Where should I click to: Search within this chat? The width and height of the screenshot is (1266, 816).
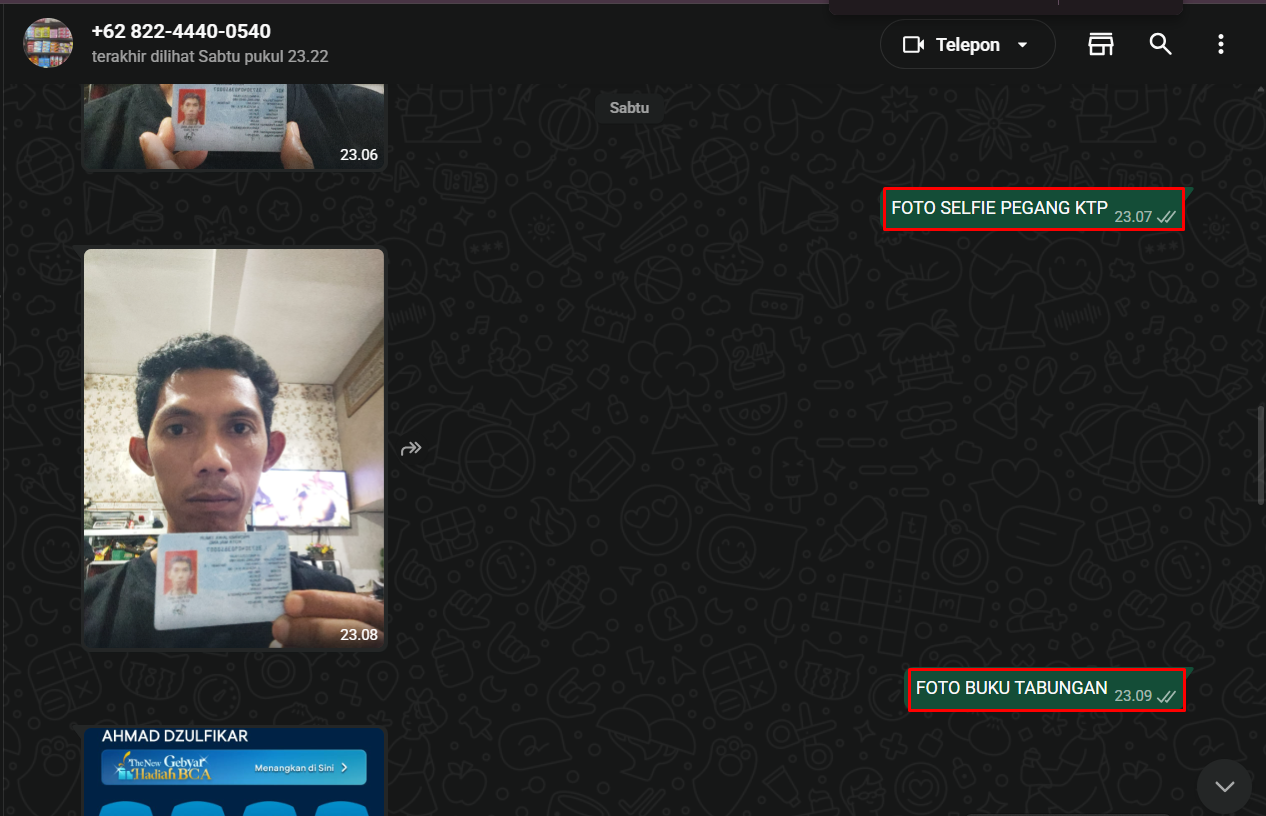[x=1160, y=44]
